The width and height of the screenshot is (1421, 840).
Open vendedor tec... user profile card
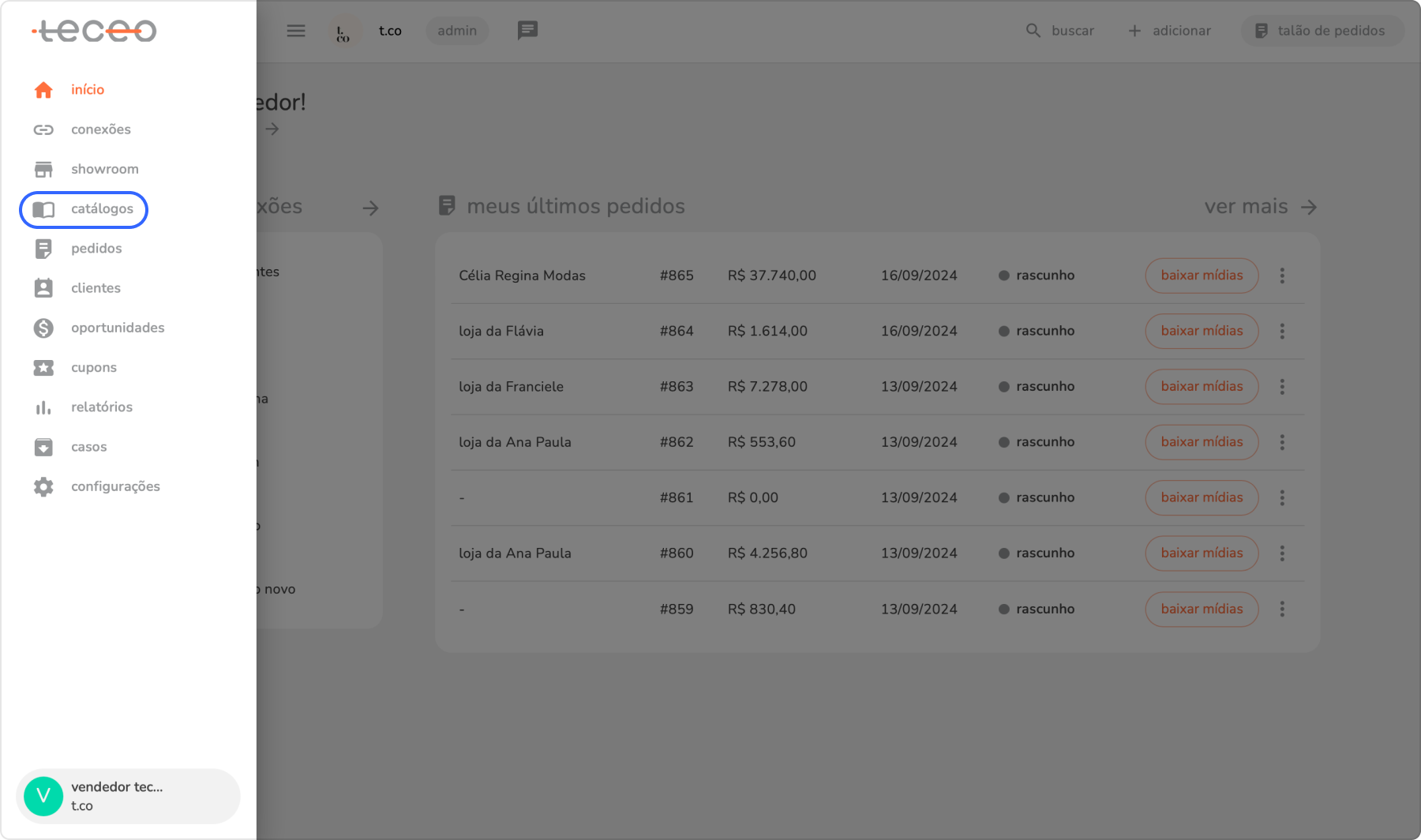128,796
